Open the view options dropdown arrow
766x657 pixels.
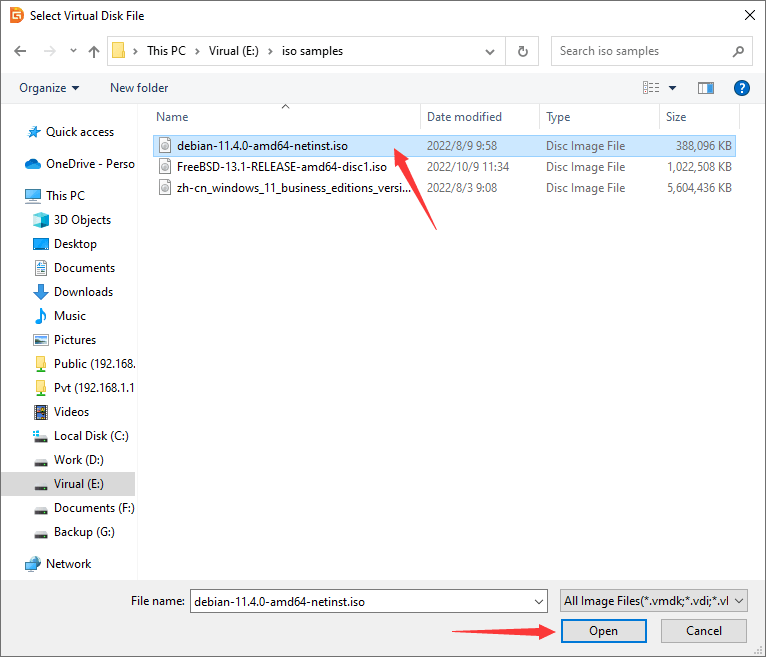click(x=672, y=88)
